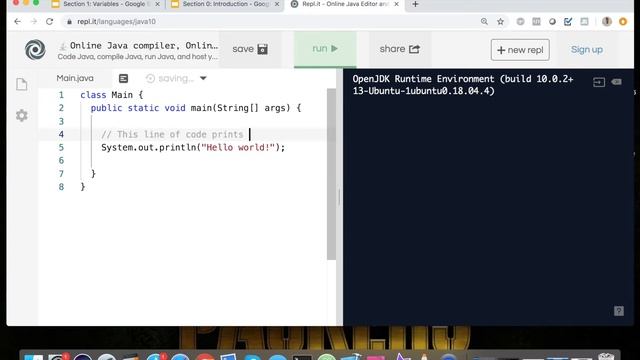Click the divider handle between editor and console
Image resolution: width=640 pixels, height=360 pixels.
click(339, 198)
